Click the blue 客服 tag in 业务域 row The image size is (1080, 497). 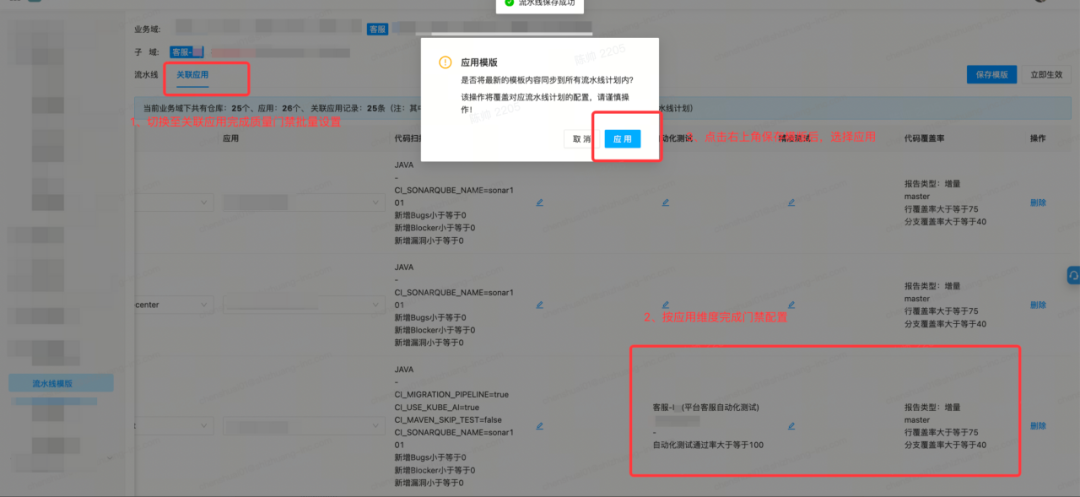coord(377,28)
